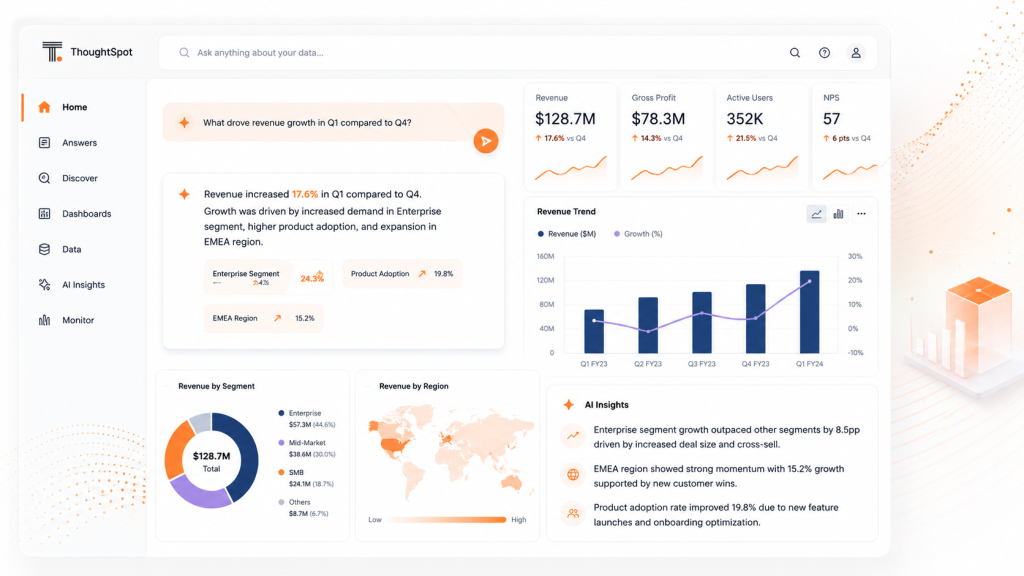Switch Revenue Trend to line chart view
This screenshot has height=576, width=1024.
point(816,214)
